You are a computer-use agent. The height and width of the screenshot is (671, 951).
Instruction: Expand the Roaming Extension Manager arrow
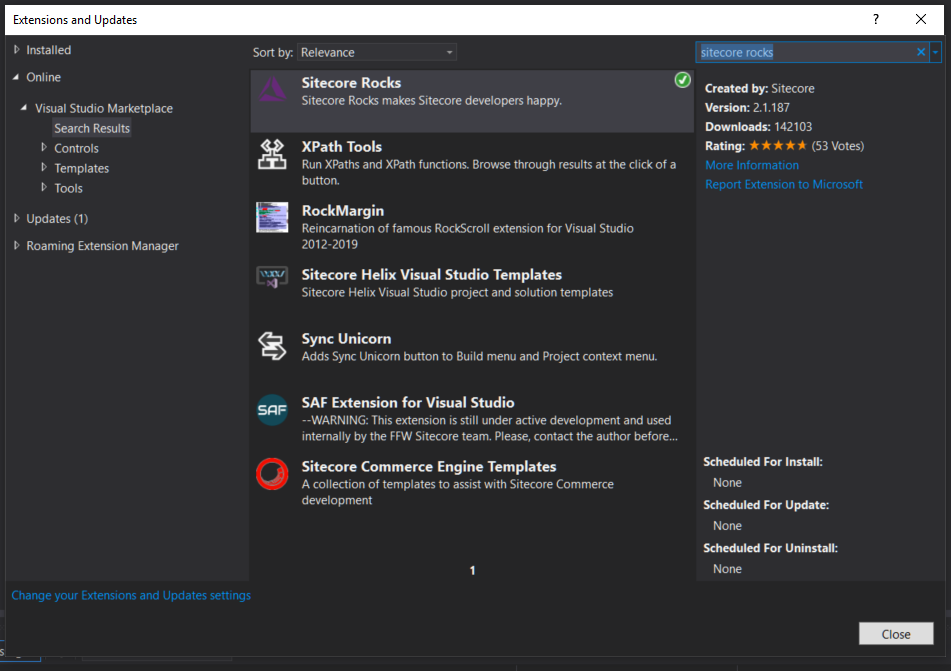click(x=17, y=246)
